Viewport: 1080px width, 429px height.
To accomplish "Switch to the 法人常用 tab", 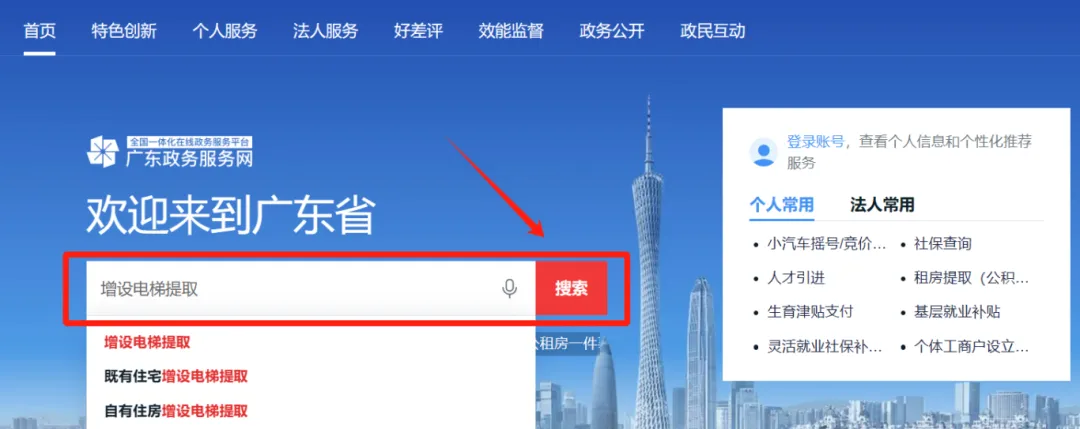I will (x=882, y=205).
